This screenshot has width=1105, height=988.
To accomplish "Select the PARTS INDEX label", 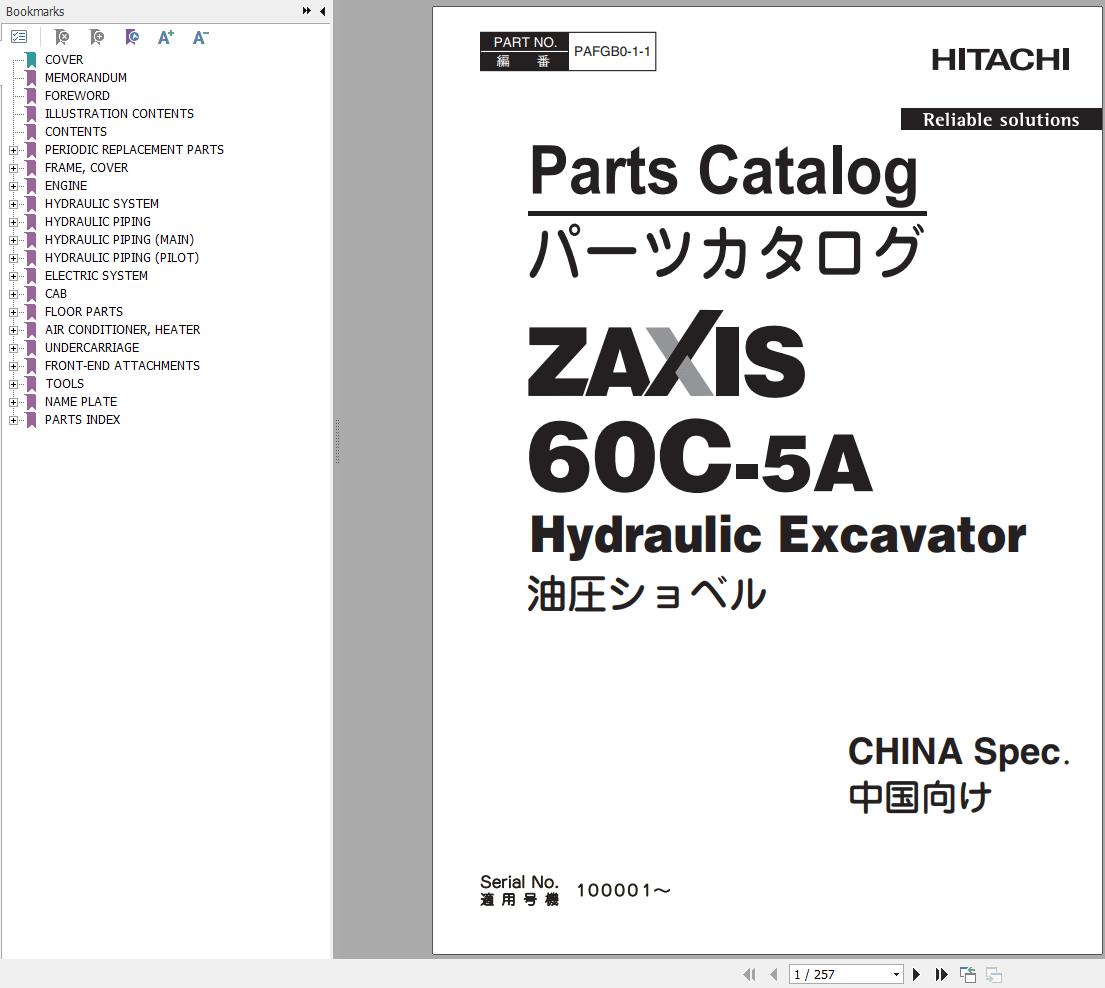I will (82, 419).
